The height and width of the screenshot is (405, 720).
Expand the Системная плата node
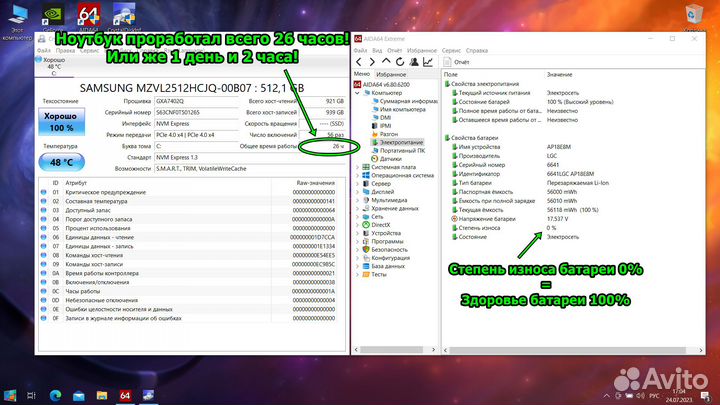pos(357,167)
